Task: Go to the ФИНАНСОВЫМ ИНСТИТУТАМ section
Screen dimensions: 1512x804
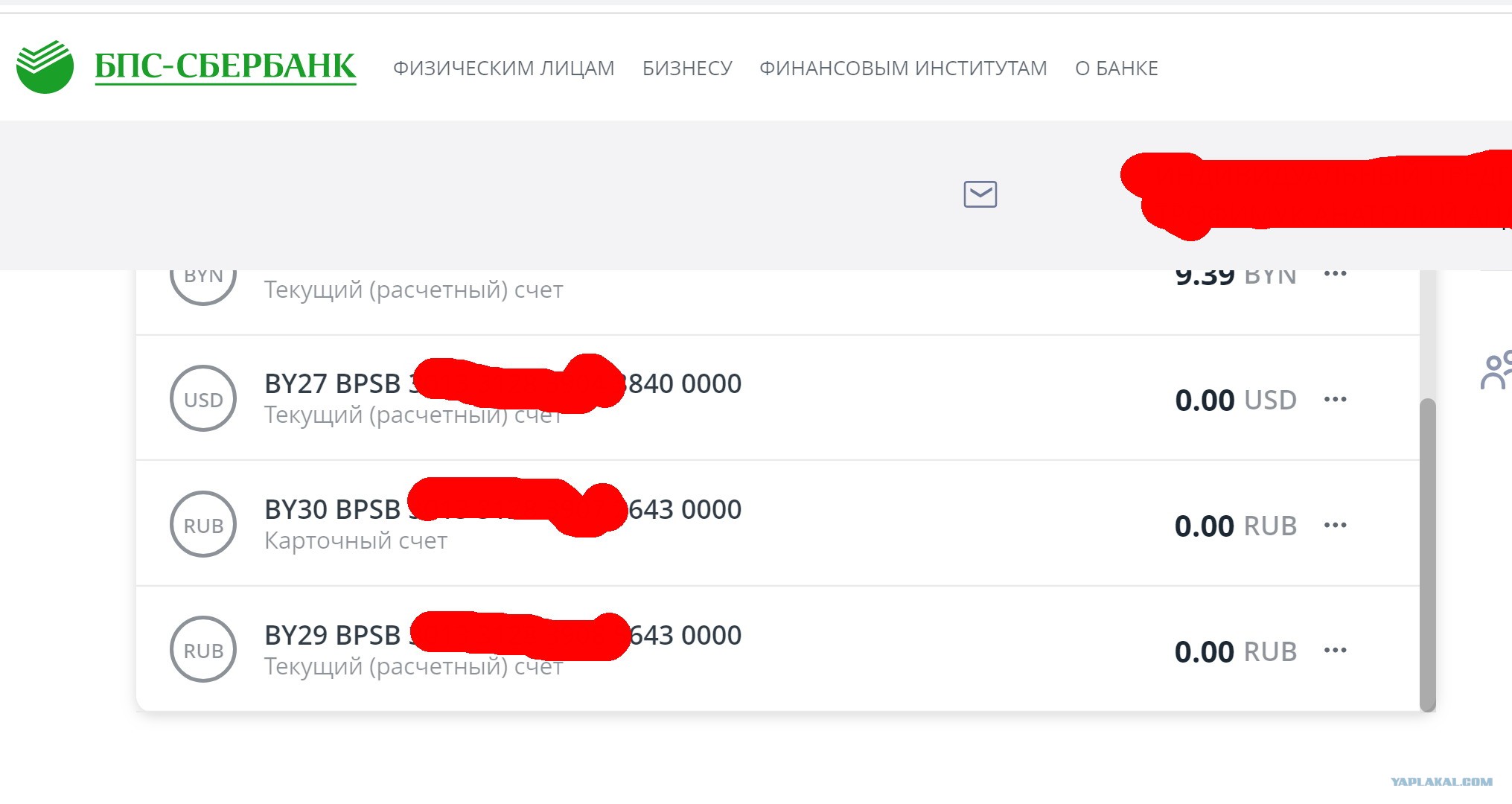Action: click(903, 68)
